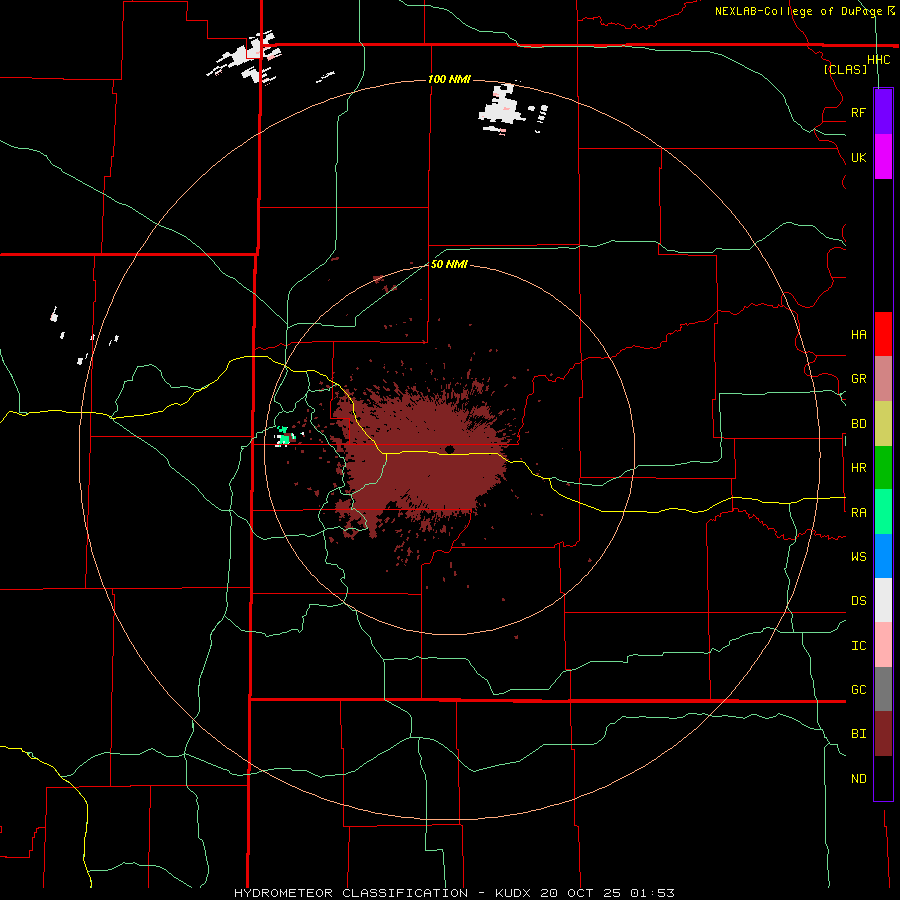Click the "BI" legend label

(858, 734)
